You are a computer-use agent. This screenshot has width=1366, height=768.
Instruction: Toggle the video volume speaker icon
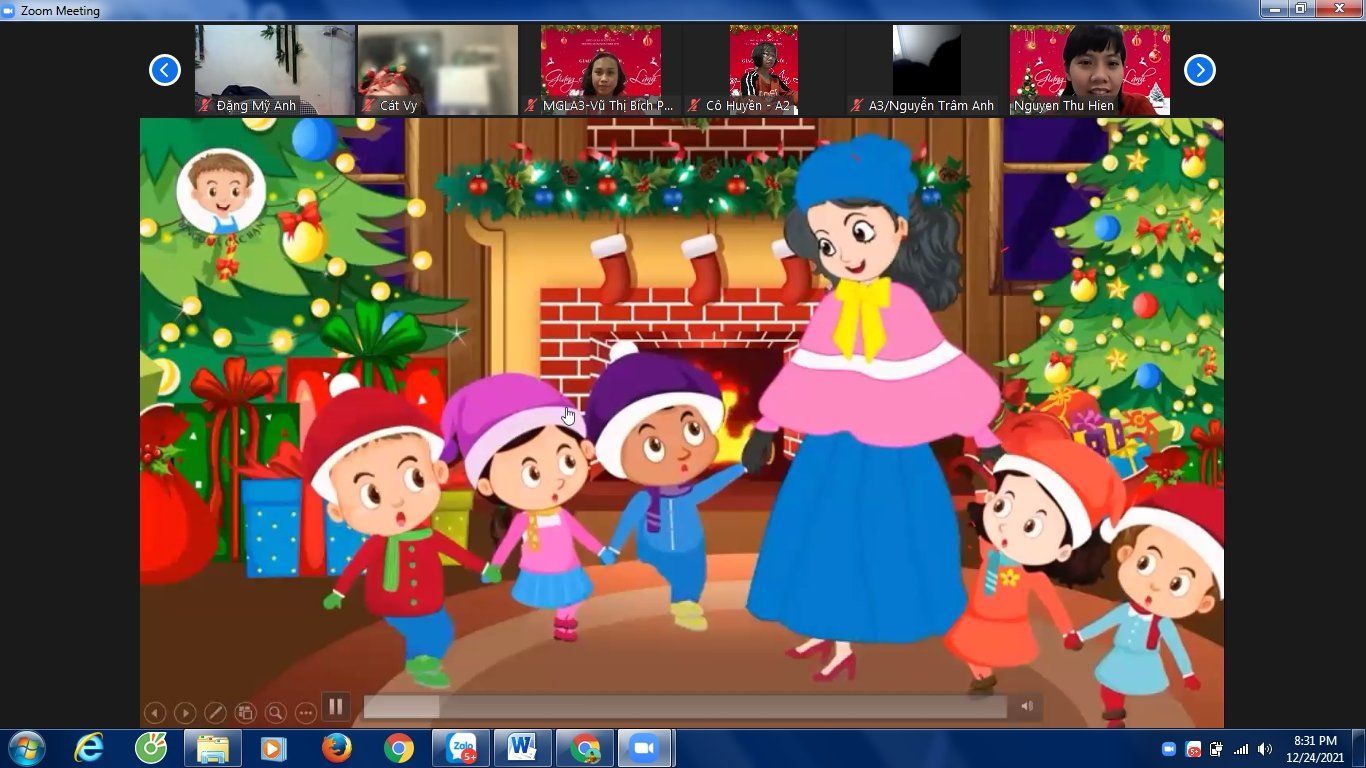pyautogui.click(x=1027, y=707)
